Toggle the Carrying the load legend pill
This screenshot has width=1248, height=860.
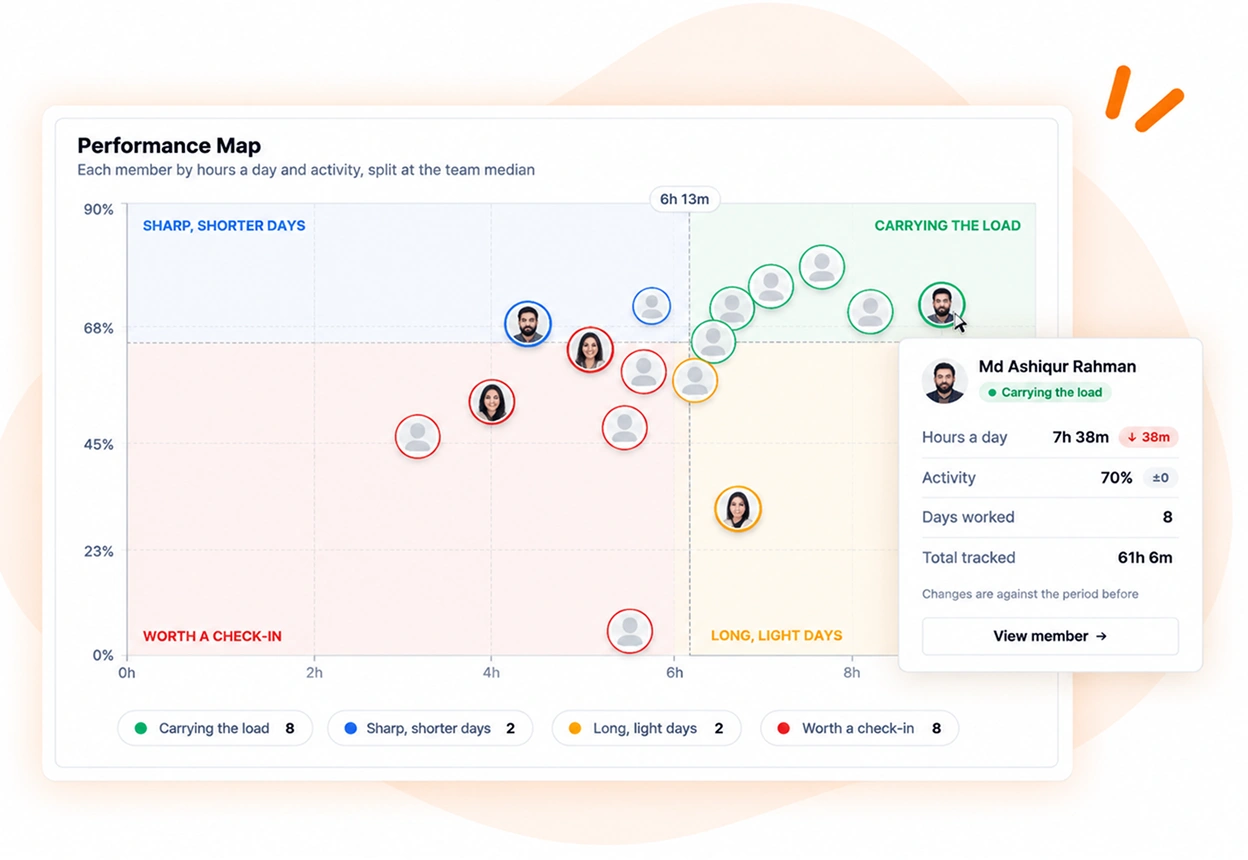click(215, 728)
